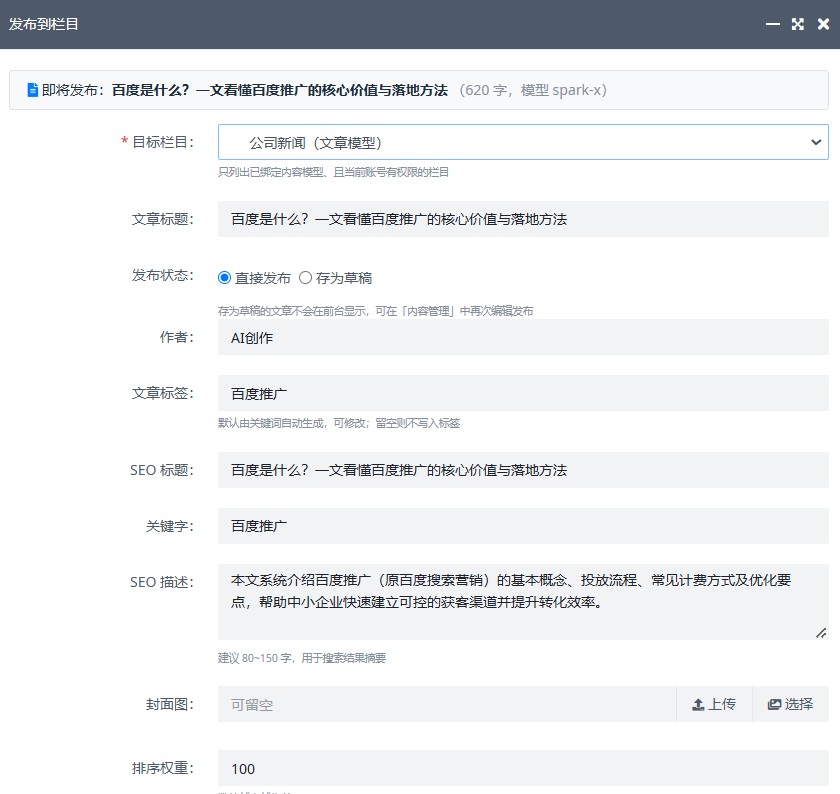Click the 文章标题 input field
This screenshot has width=840, height=794.
(523, 219)
